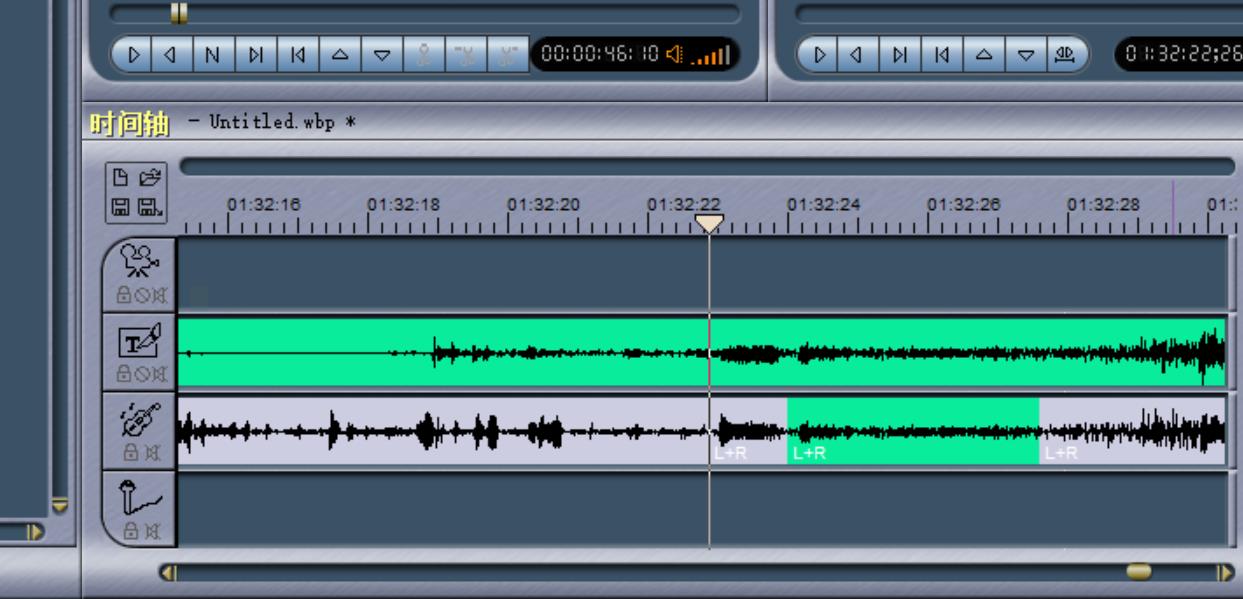Image resolution: width=1243 pixels, height=599 pixels.
Task: Click the narration microphone track icon
Action: coord(139,499)
